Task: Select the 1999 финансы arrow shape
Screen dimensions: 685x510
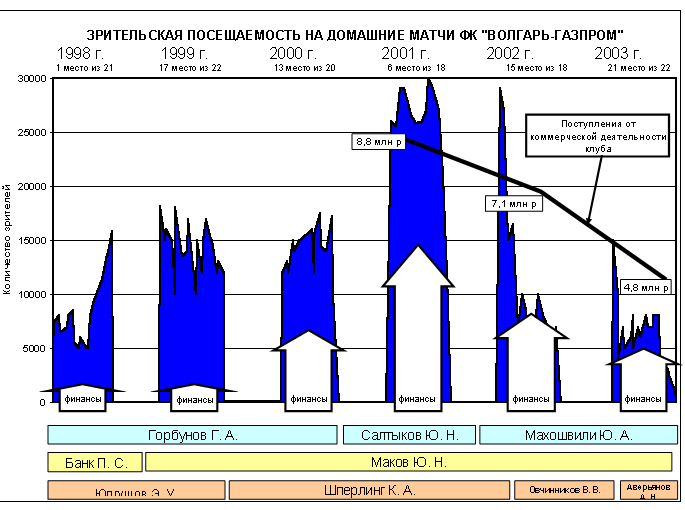Action: [195, 397]
